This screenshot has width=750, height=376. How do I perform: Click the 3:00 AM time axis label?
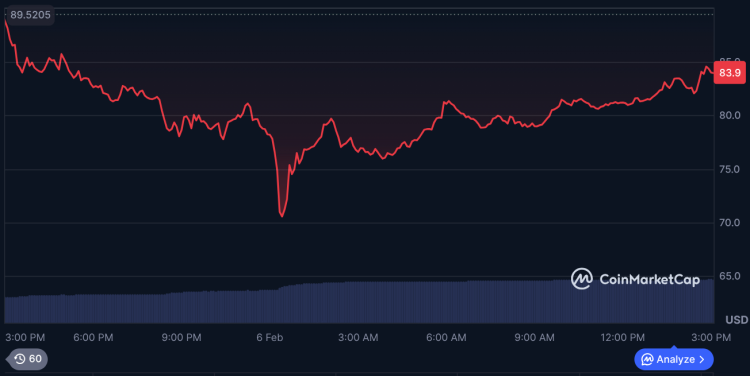[x=358, y=338]
